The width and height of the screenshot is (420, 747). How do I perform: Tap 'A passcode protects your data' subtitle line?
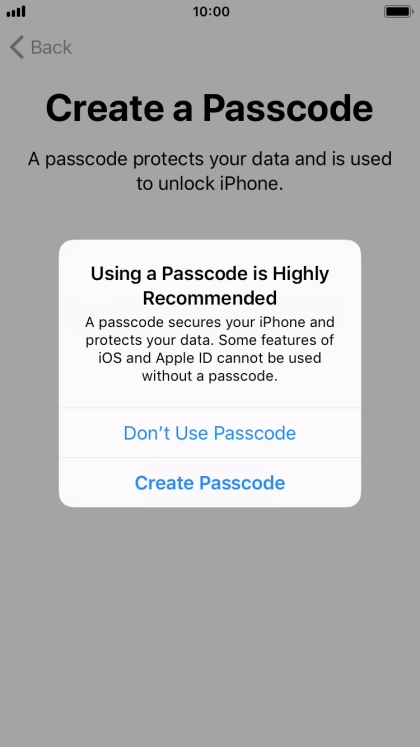click(210, 159)
